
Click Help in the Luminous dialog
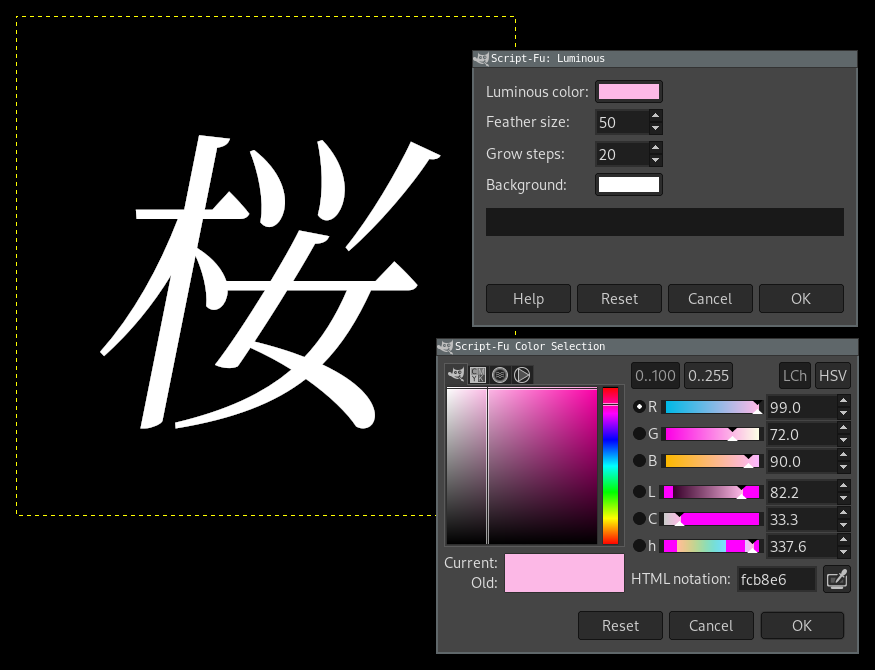click(x=528, y=299)
